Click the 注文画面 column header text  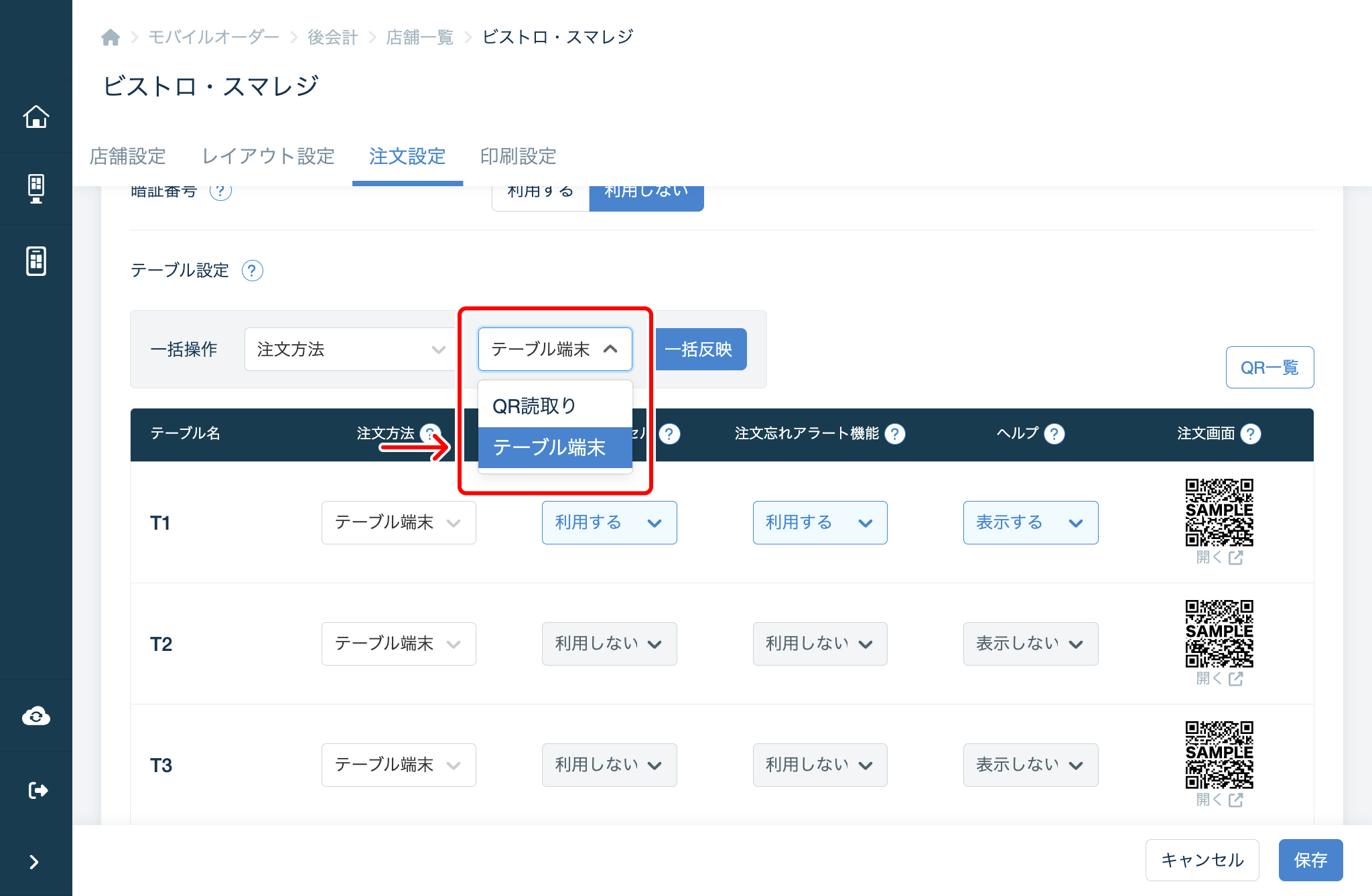pos(1206,433)
